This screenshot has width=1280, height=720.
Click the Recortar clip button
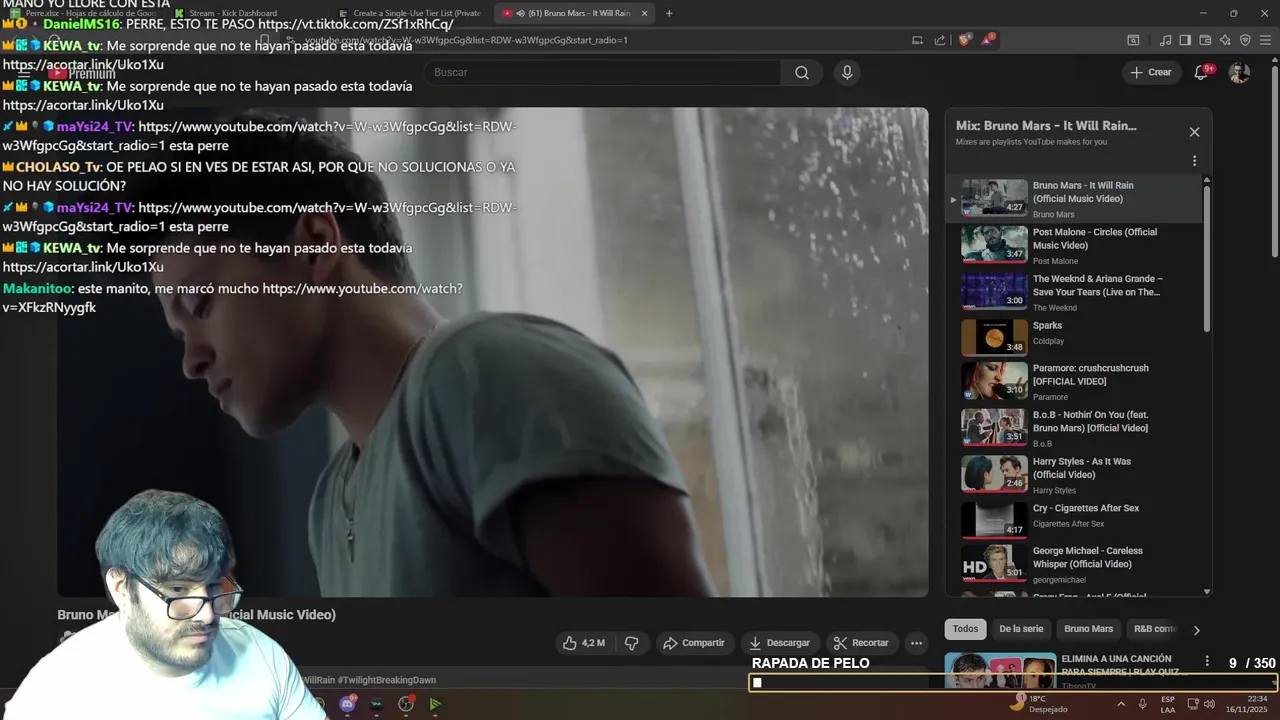pyautogui.click(x=861, y=643)
